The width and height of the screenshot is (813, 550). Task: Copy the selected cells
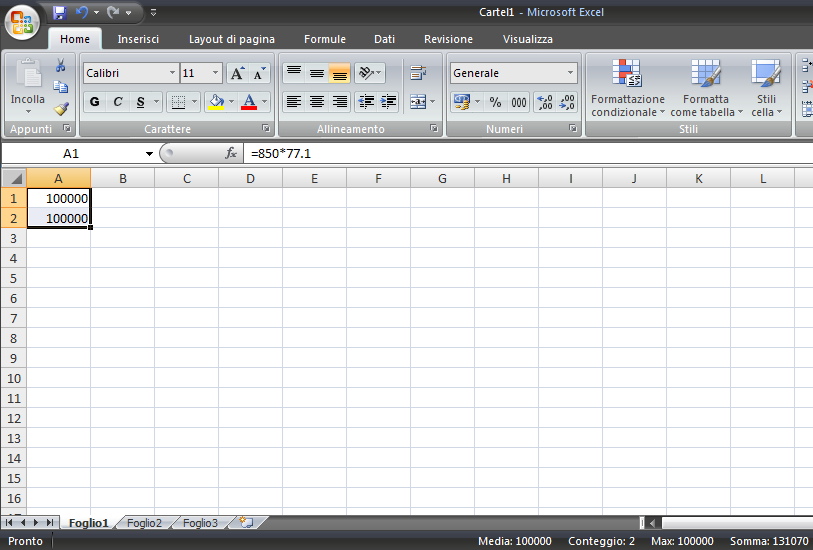[x=61, y=87]
